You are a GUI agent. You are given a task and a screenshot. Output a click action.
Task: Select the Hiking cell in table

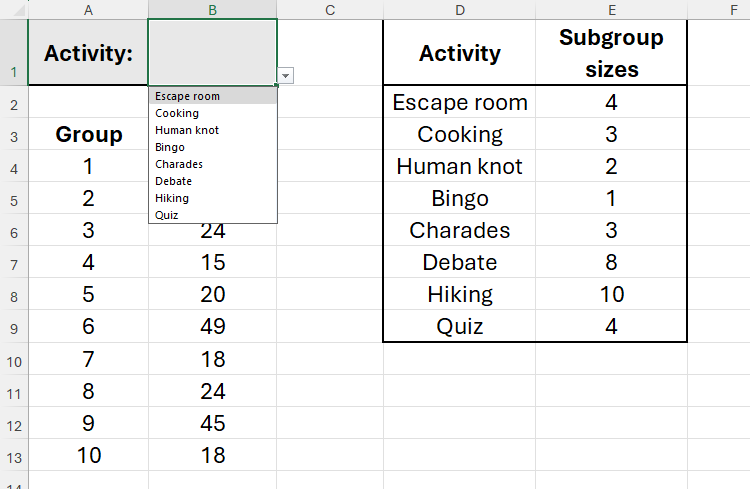click(x=460, y=294)
